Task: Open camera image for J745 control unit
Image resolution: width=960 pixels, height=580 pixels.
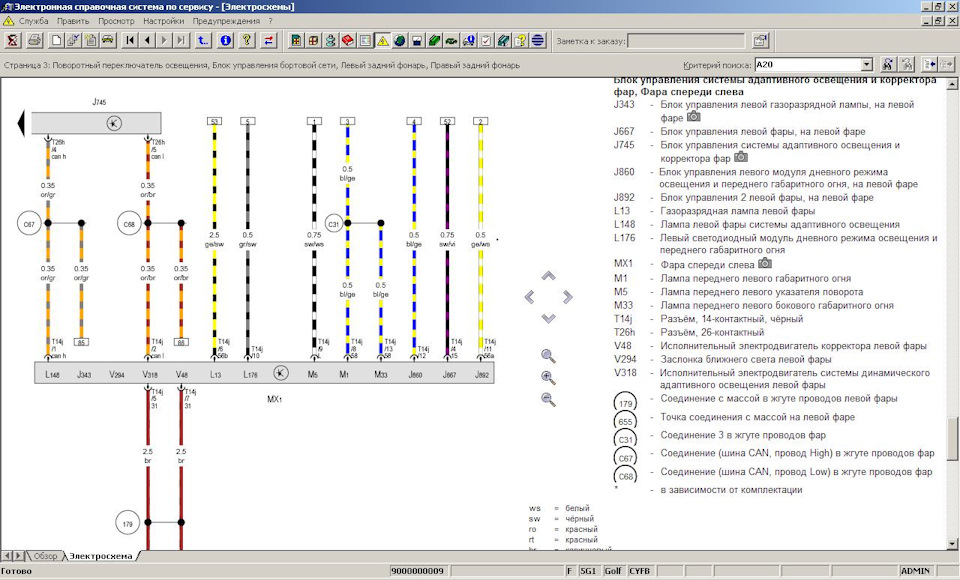Action: click(x=741, y=157)
